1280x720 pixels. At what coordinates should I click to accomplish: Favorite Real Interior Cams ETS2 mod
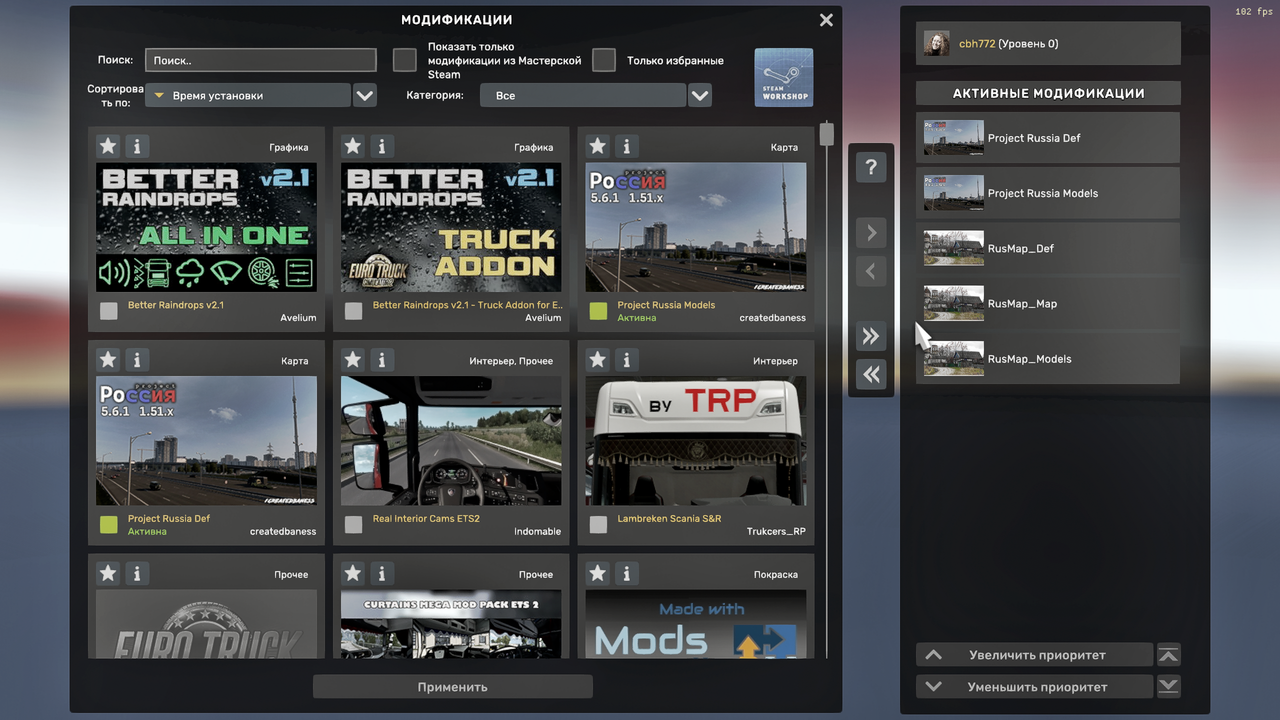point(353,360)
